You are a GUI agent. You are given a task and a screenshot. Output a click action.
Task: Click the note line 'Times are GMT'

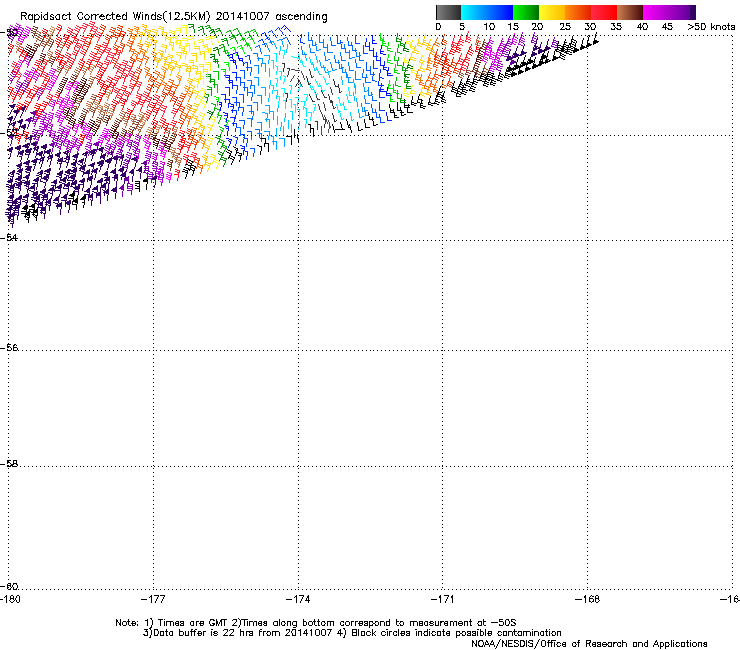coord(193,623)
